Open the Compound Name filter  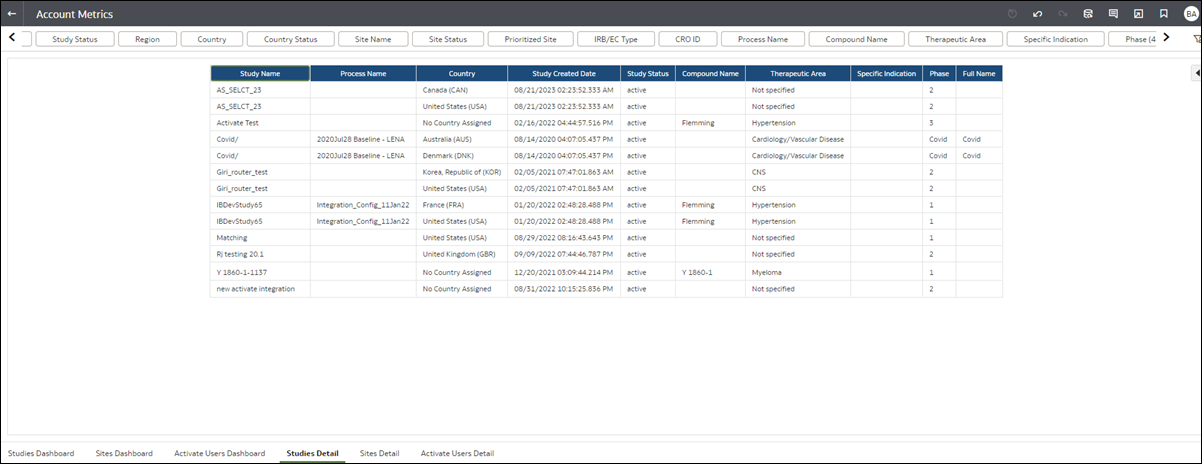(x=858, y=39)
